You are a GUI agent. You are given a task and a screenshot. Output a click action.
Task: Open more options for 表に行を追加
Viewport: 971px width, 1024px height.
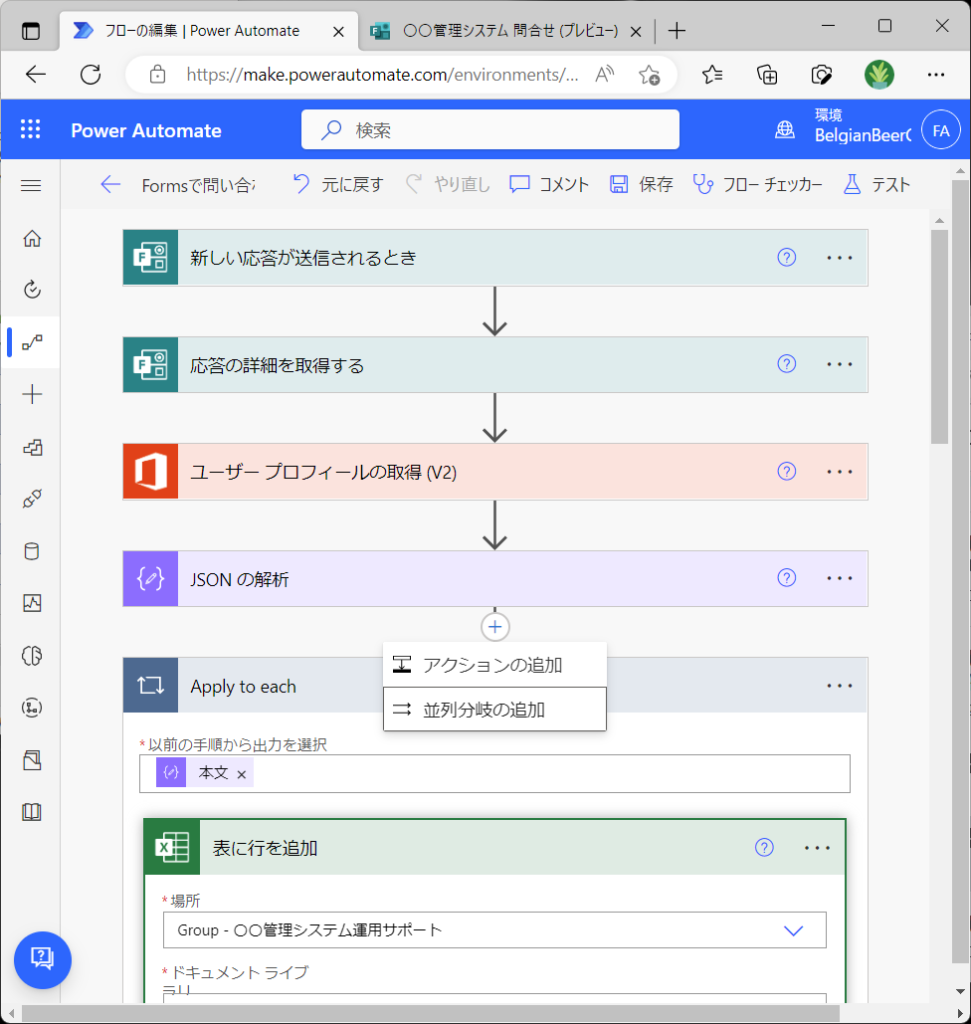[817, 848]
